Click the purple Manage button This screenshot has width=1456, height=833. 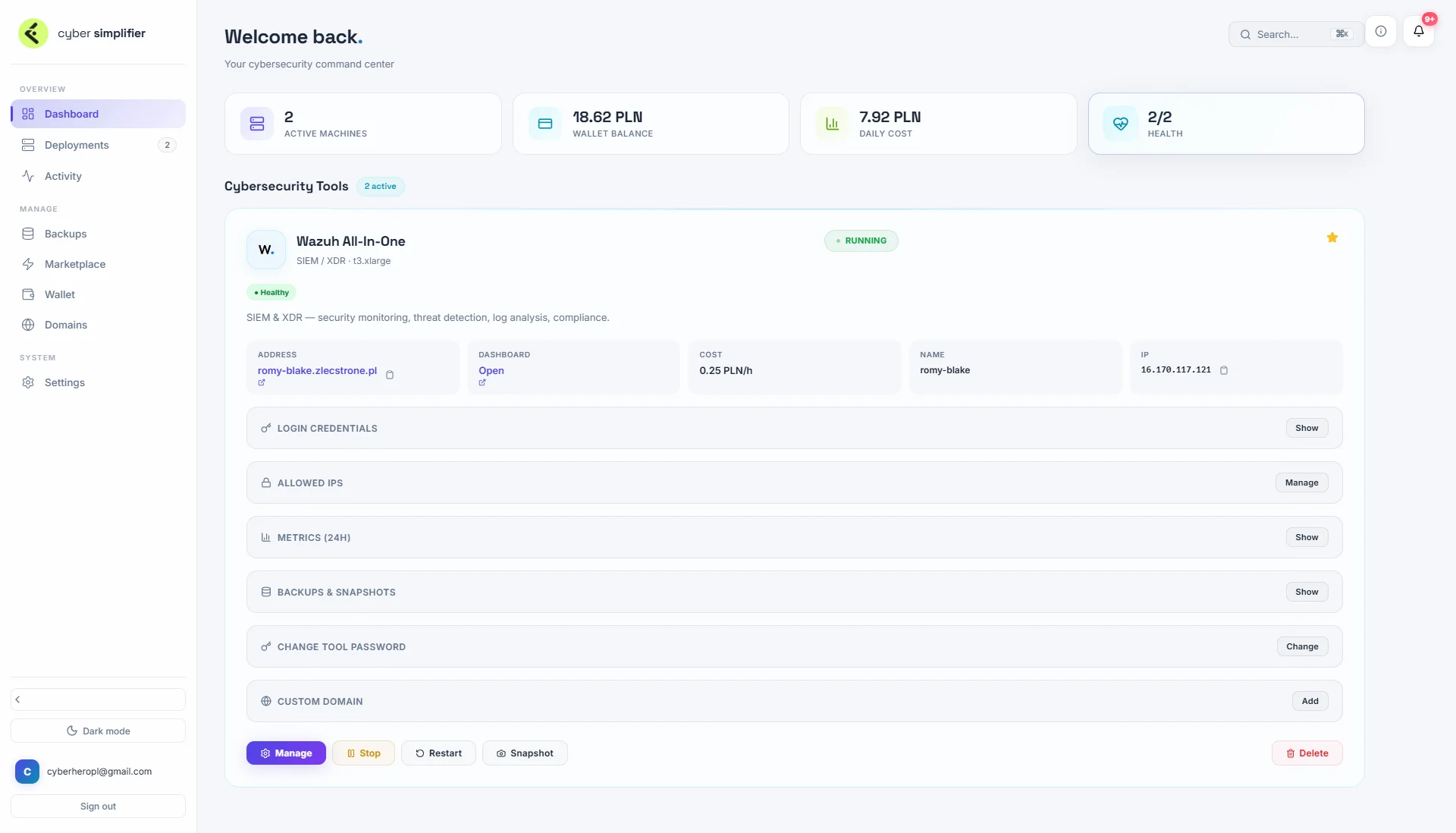point(286,753)
